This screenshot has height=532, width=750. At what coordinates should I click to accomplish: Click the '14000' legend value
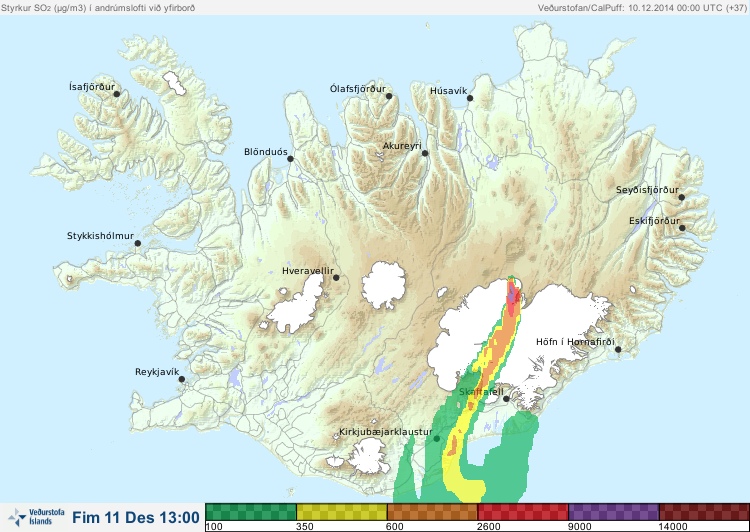point(673,527)
